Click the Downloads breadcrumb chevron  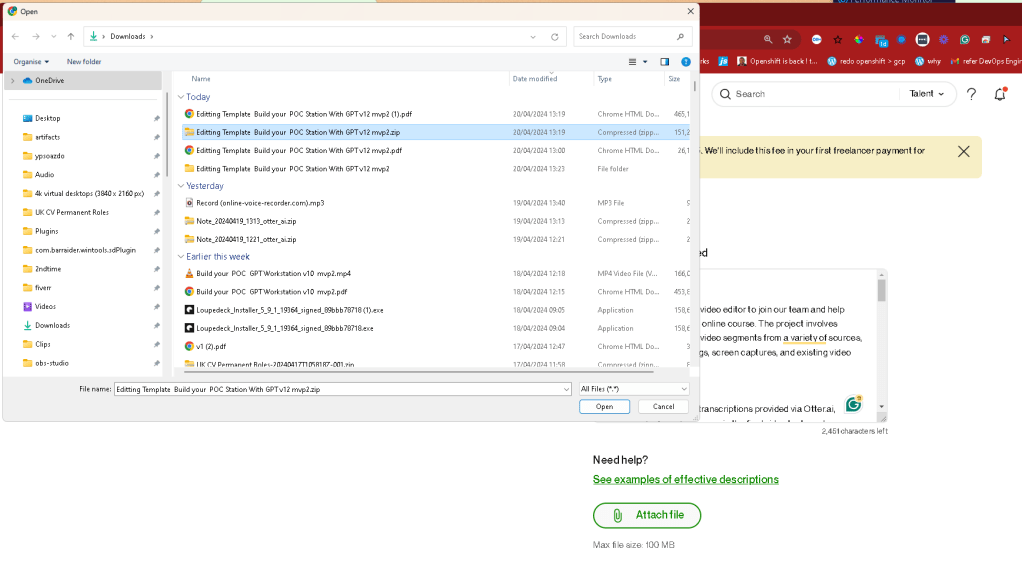(152, 37)
